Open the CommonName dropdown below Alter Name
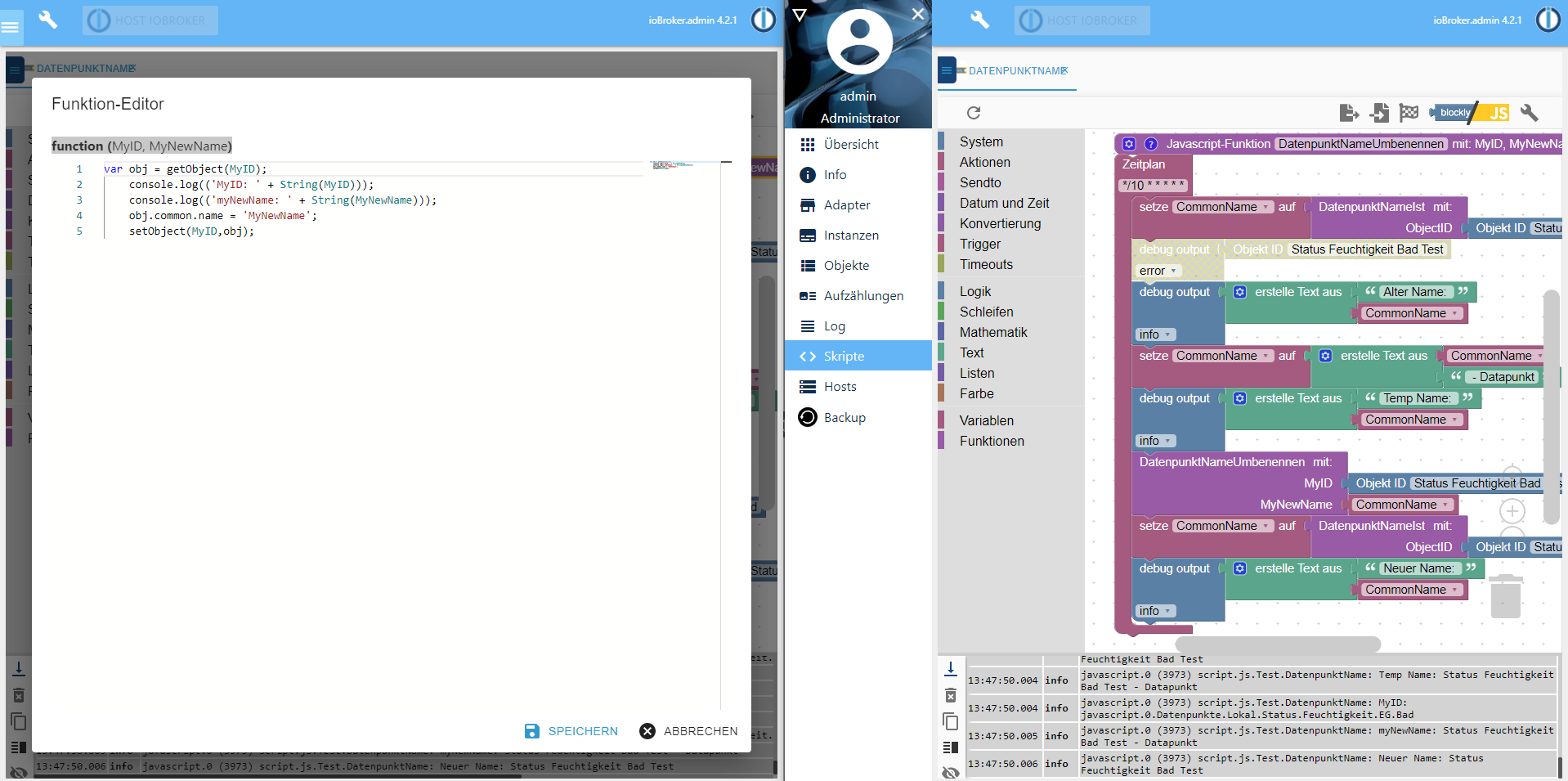Screen dimensions: 1568x781 (x=1411, y=313)
